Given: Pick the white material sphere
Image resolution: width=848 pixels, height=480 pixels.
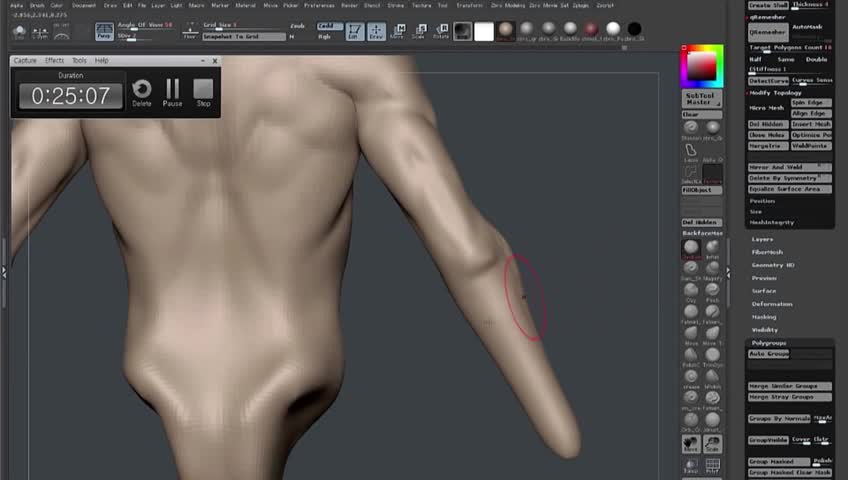Looking at the screenshot, I should [x=613, y=29].
